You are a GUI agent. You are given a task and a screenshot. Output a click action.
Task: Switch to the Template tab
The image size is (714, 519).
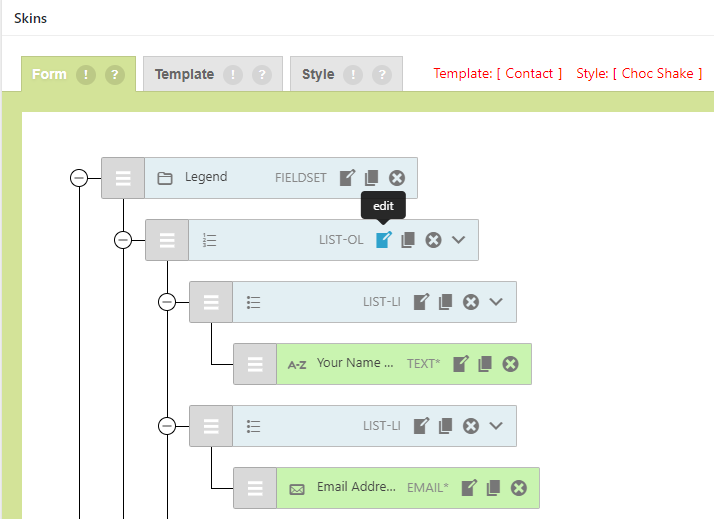184,74
